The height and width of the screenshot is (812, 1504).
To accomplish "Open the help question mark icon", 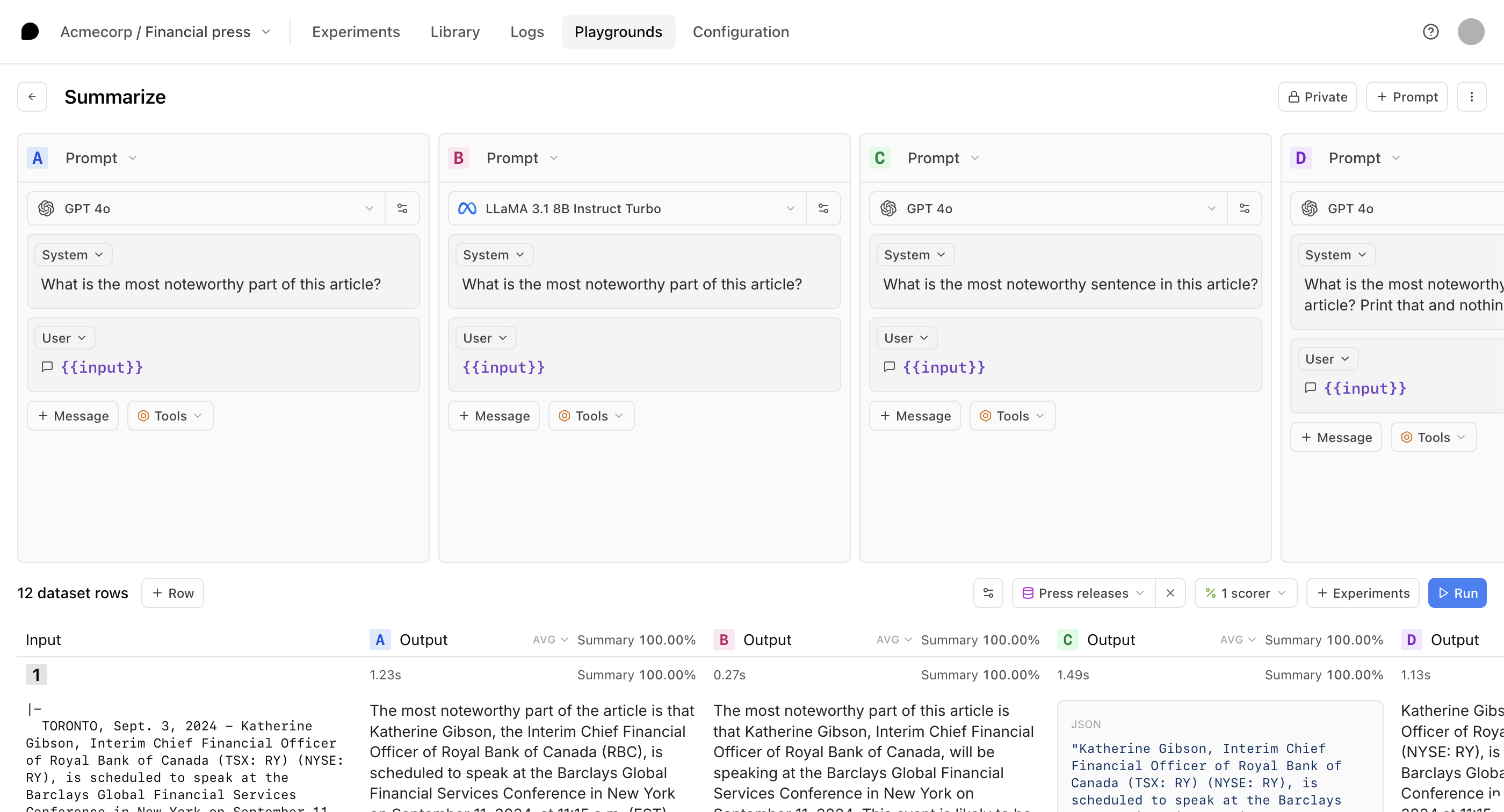I will pyautogui.click(x=1430, y=32).
